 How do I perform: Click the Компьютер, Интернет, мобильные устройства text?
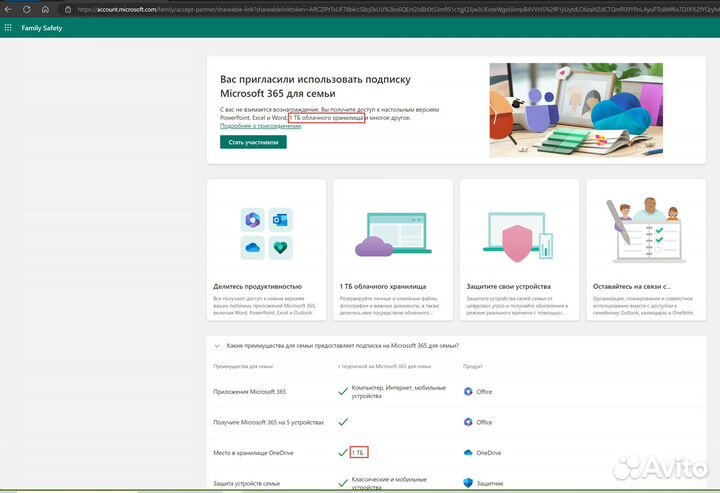[399, 392]
